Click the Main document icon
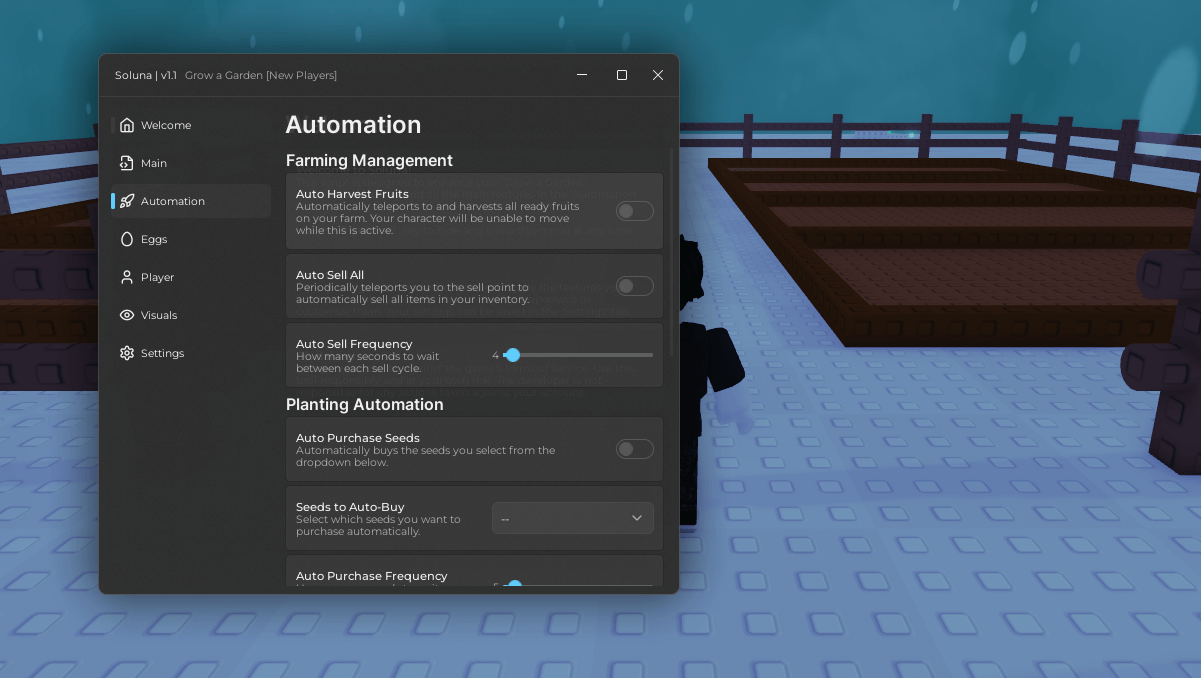1201x678 pixels. pyautogui.click(x=127, y=163)
